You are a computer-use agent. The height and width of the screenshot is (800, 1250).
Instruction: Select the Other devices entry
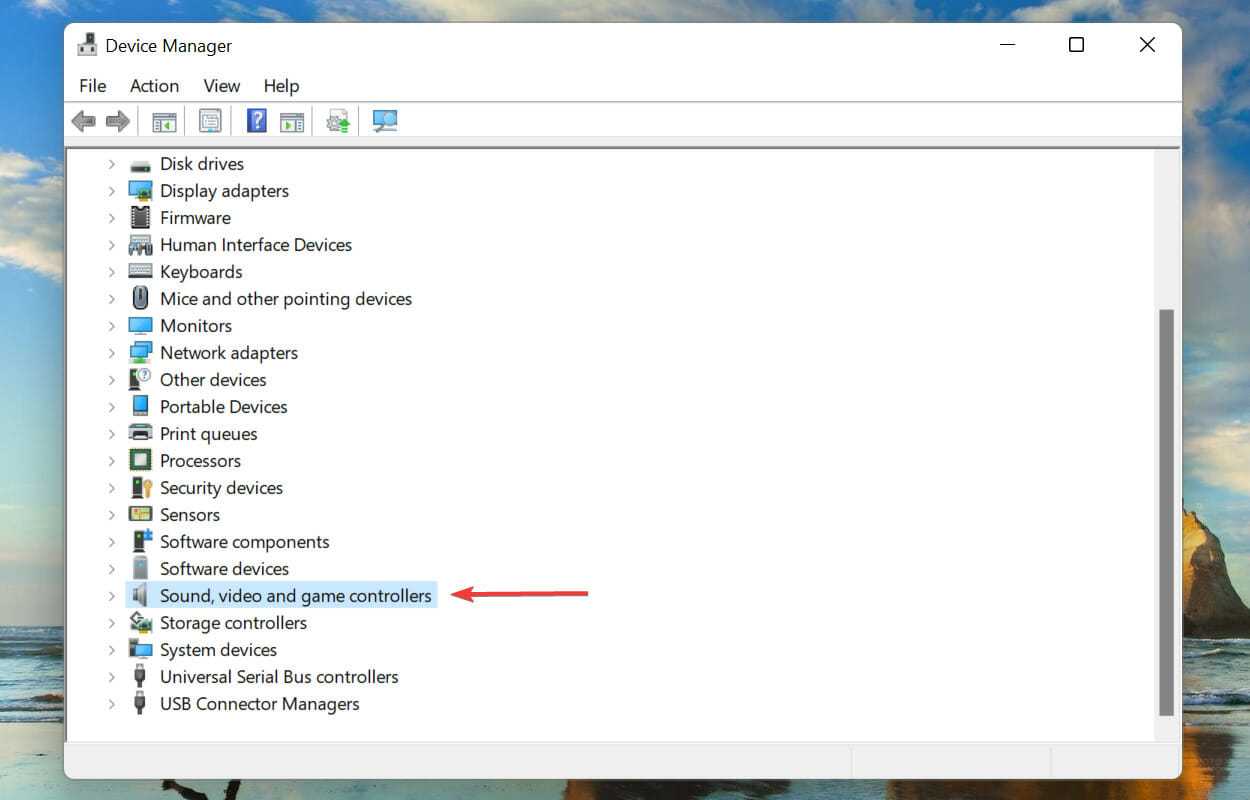[x=213, y=380]
